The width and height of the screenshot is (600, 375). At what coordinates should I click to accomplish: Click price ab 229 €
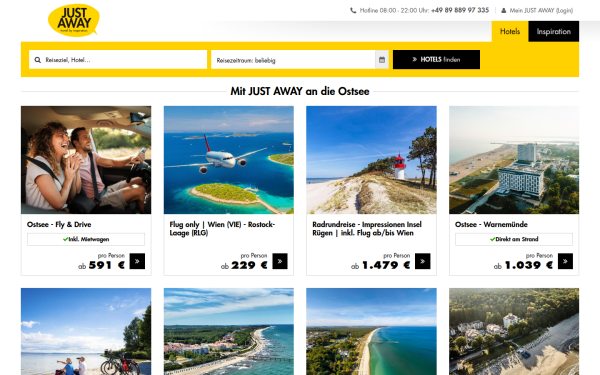coord(244,265)
